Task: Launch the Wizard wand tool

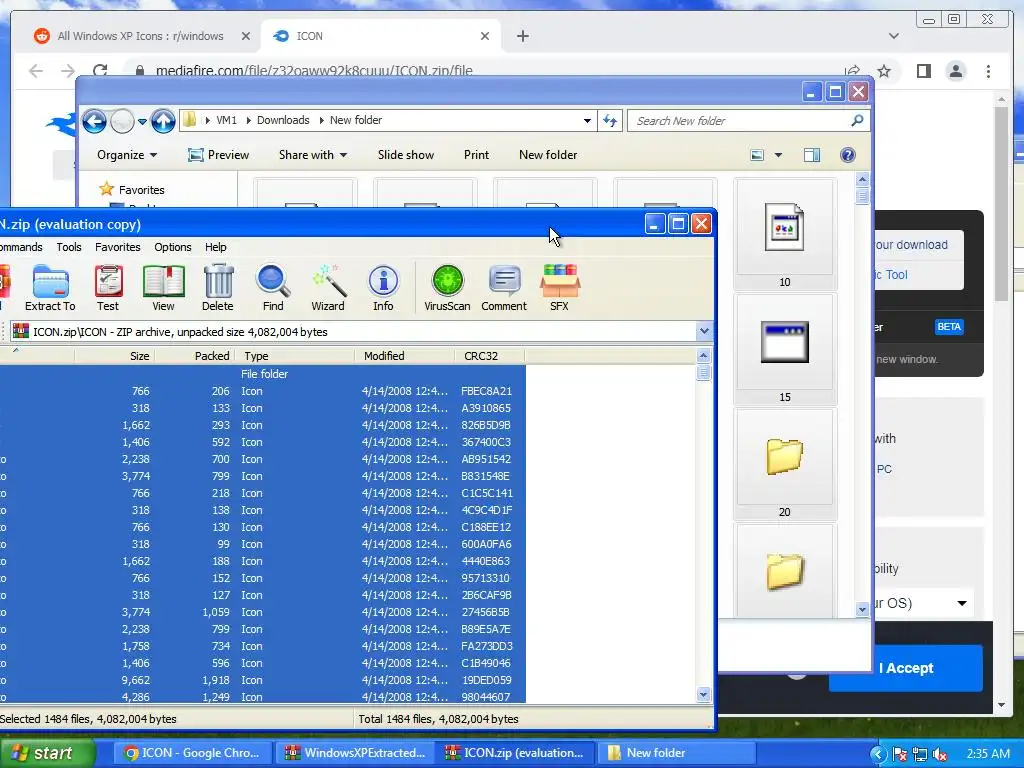Action: (328, 287)
